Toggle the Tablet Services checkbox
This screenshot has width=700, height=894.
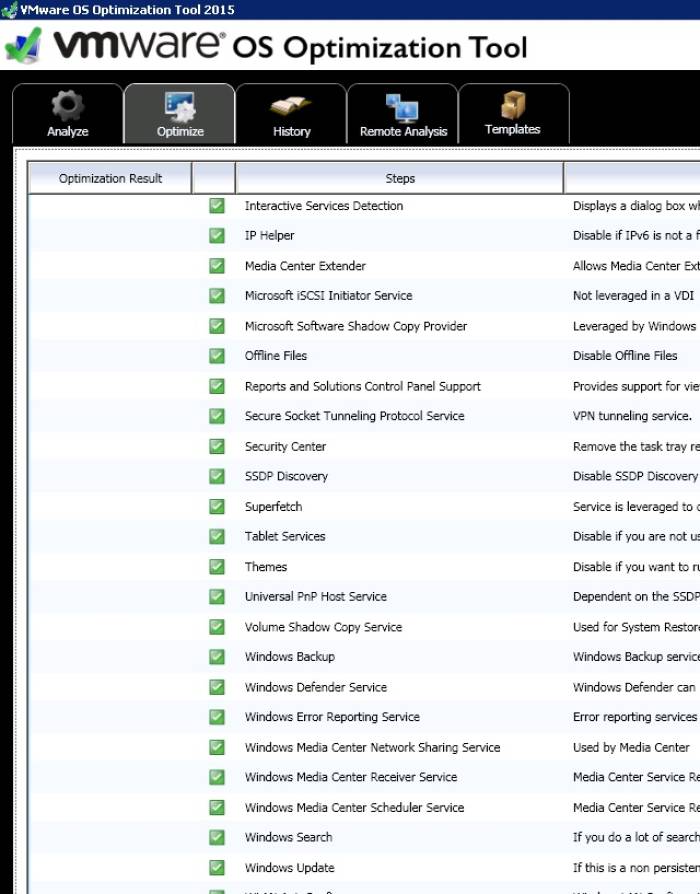click(x=217, y=537)
